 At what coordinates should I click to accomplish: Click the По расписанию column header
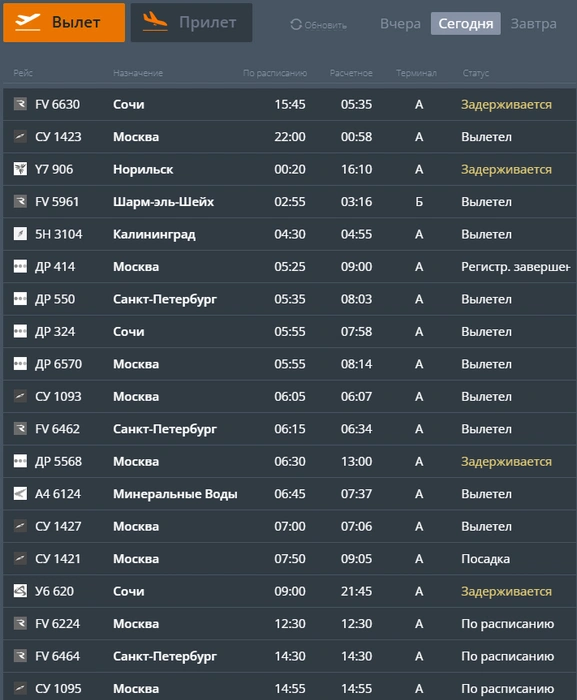pos(275,73)
